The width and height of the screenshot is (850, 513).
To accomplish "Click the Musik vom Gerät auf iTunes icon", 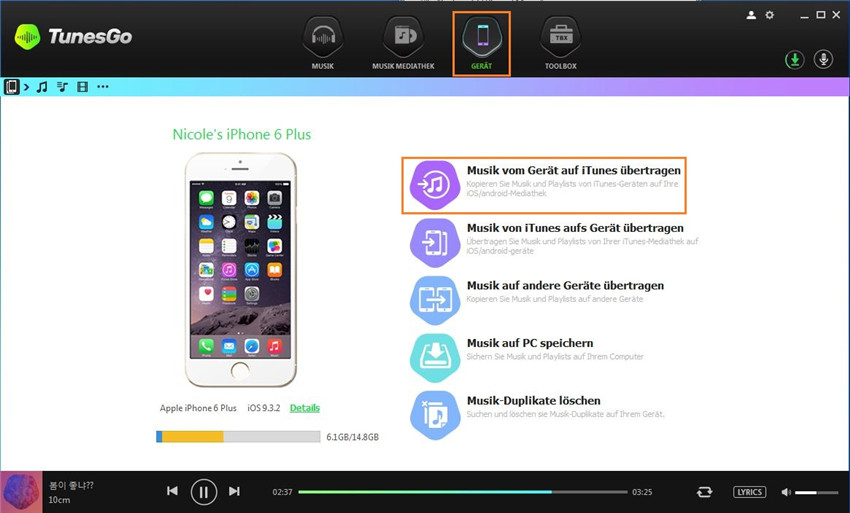I will click(x=435, y=185).
